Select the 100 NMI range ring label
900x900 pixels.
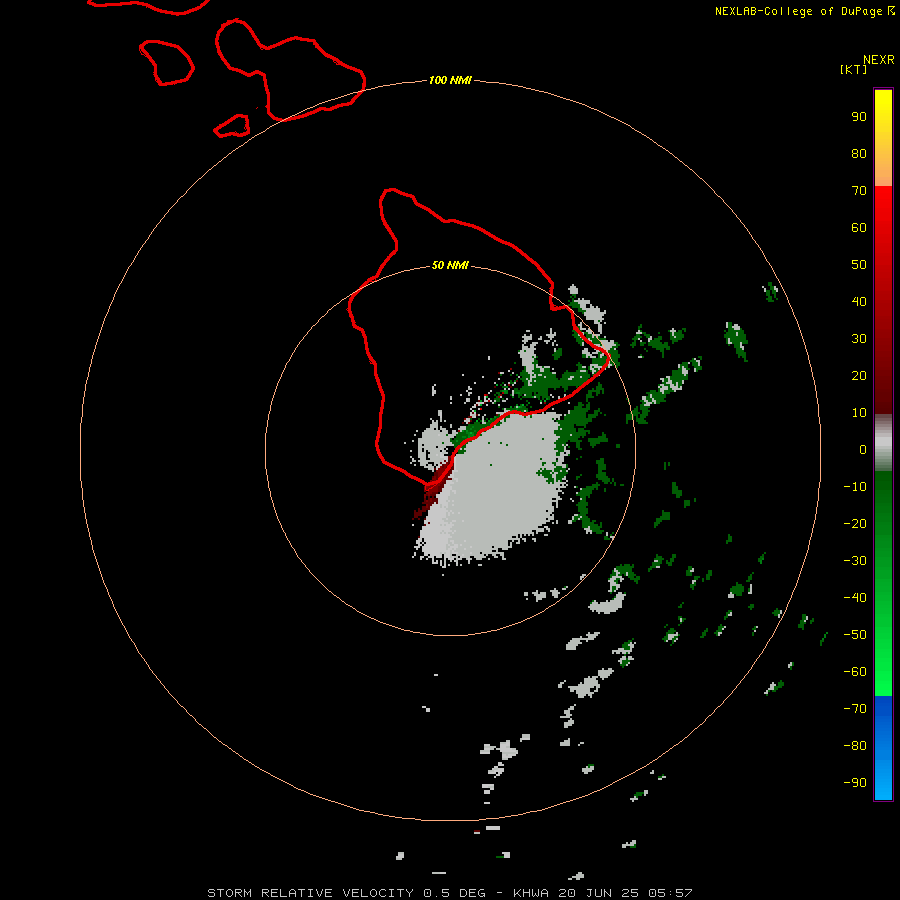(450, 80)
